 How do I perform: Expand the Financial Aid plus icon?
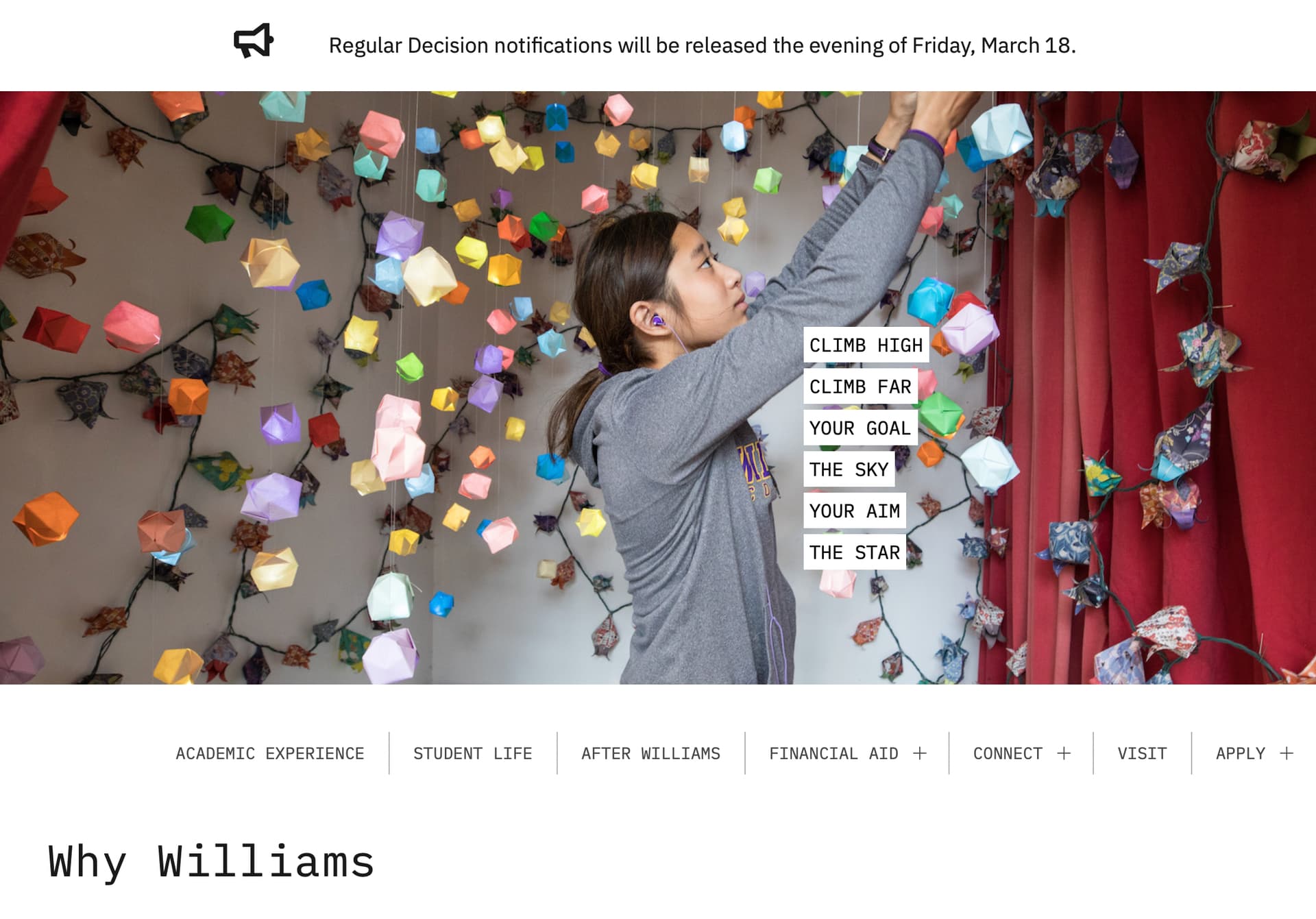[920, 753]
